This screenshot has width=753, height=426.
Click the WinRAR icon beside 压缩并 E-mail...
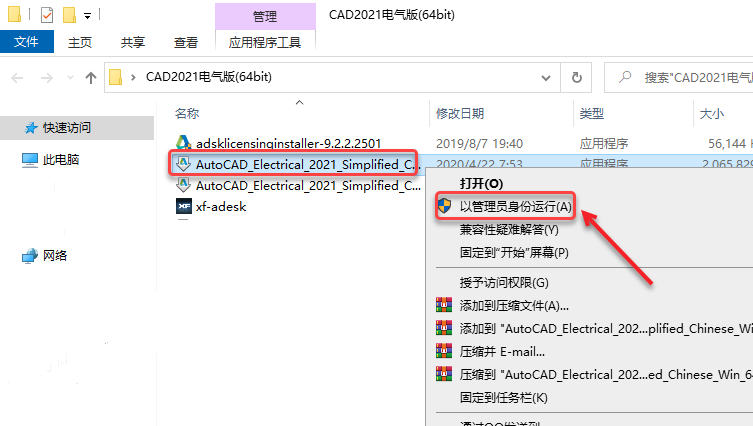444,351
